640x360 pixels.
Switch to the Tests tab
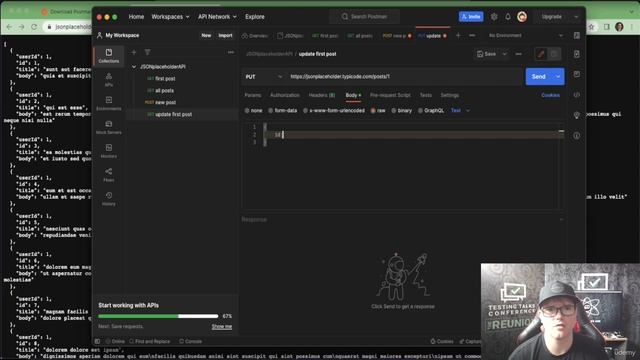426,95
